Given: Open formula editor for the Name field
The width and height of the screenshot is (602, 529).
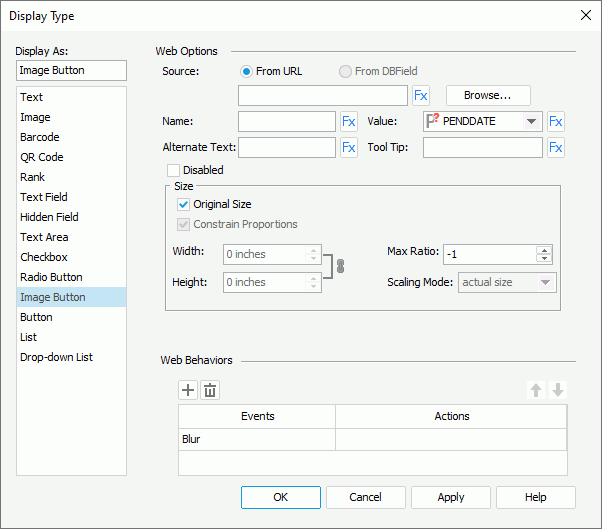Looking at the screenshot, I should (349, 122).
